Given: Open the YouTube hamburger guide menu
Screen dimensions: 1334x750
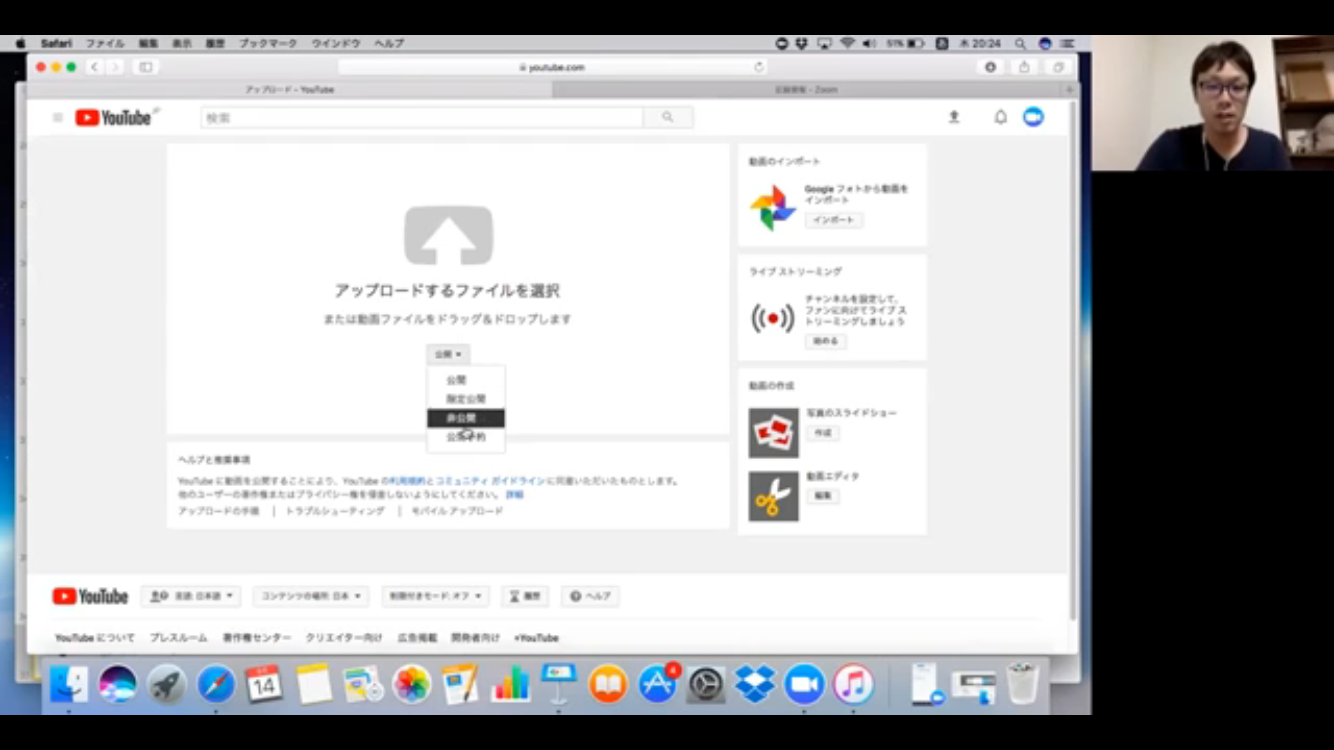Looking at the screenshot, I should point(57,118).
